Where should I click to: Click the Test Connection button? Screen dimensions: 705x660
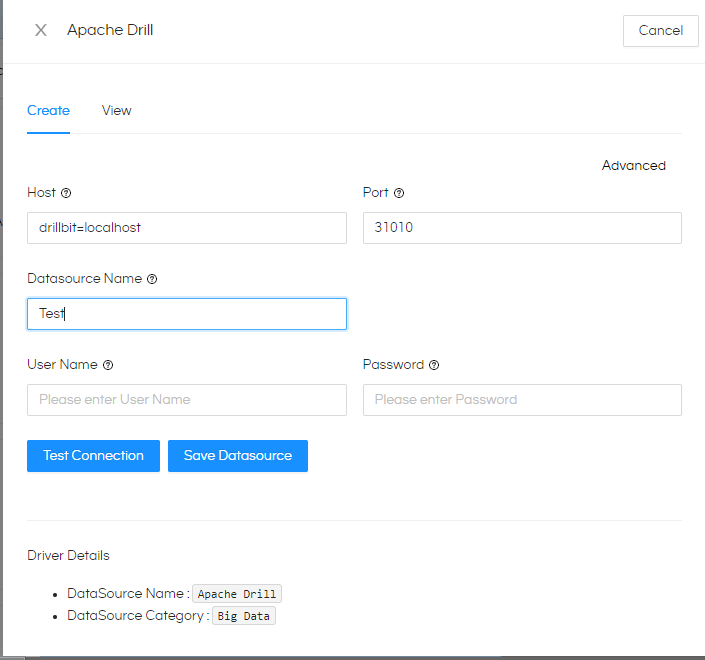94,456
